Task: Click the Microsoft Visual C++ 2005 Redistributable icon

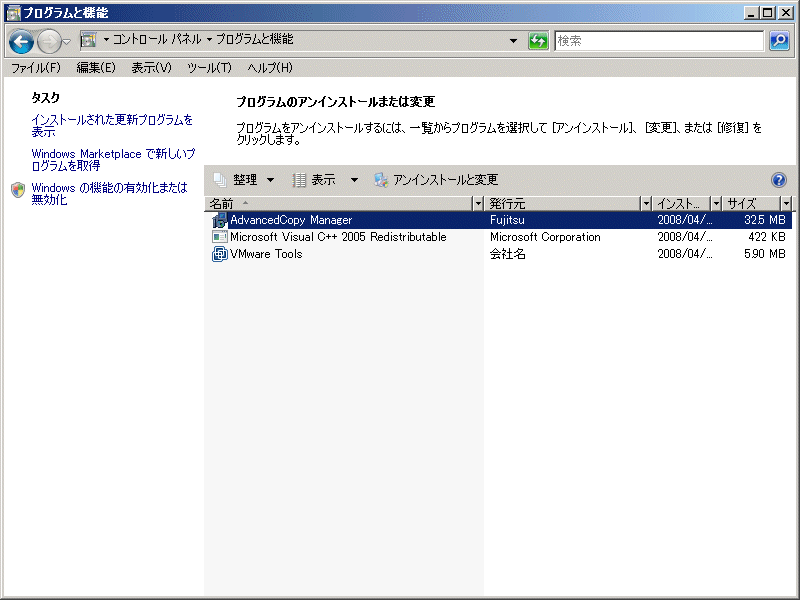Action: (x=220, y=237)
